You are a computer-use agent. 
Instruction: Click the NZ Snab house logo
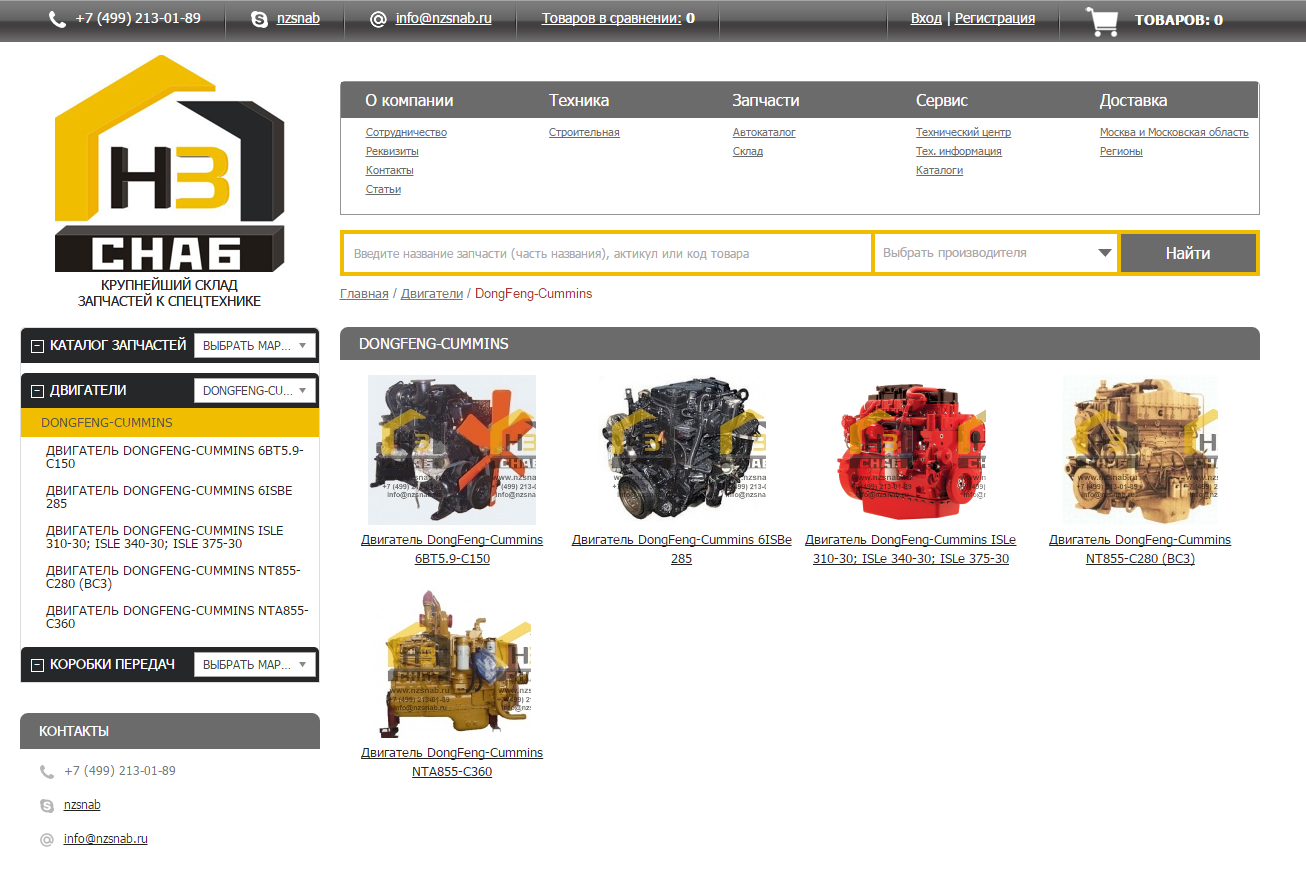(x=170, y=164)
